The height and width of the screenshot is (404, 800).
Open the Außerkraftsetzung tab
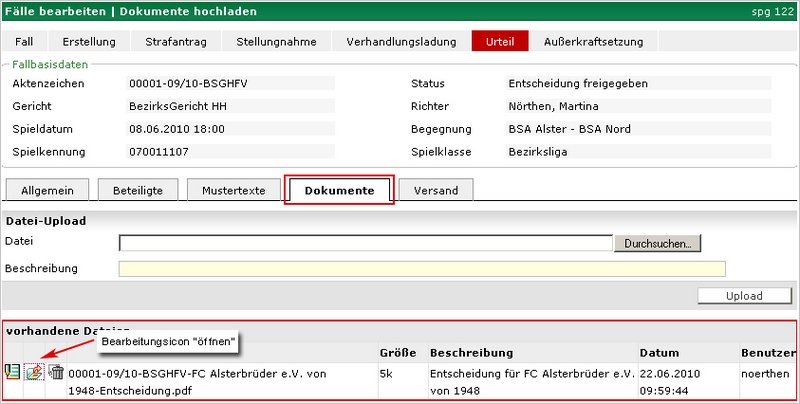(593, 41)
